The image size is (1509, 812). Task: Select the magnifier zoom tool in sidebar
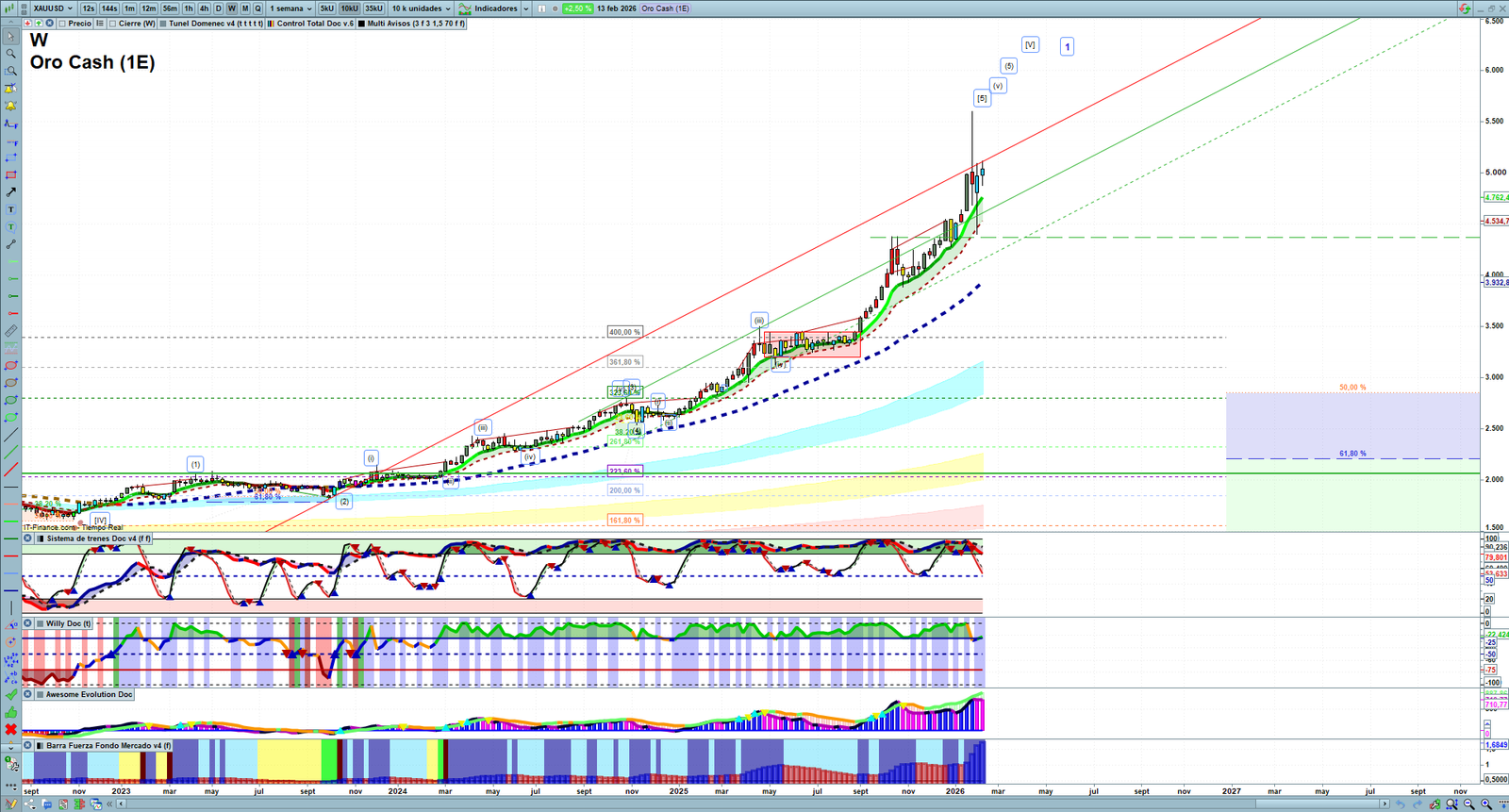pyautogui.click(x=10, y=54)
